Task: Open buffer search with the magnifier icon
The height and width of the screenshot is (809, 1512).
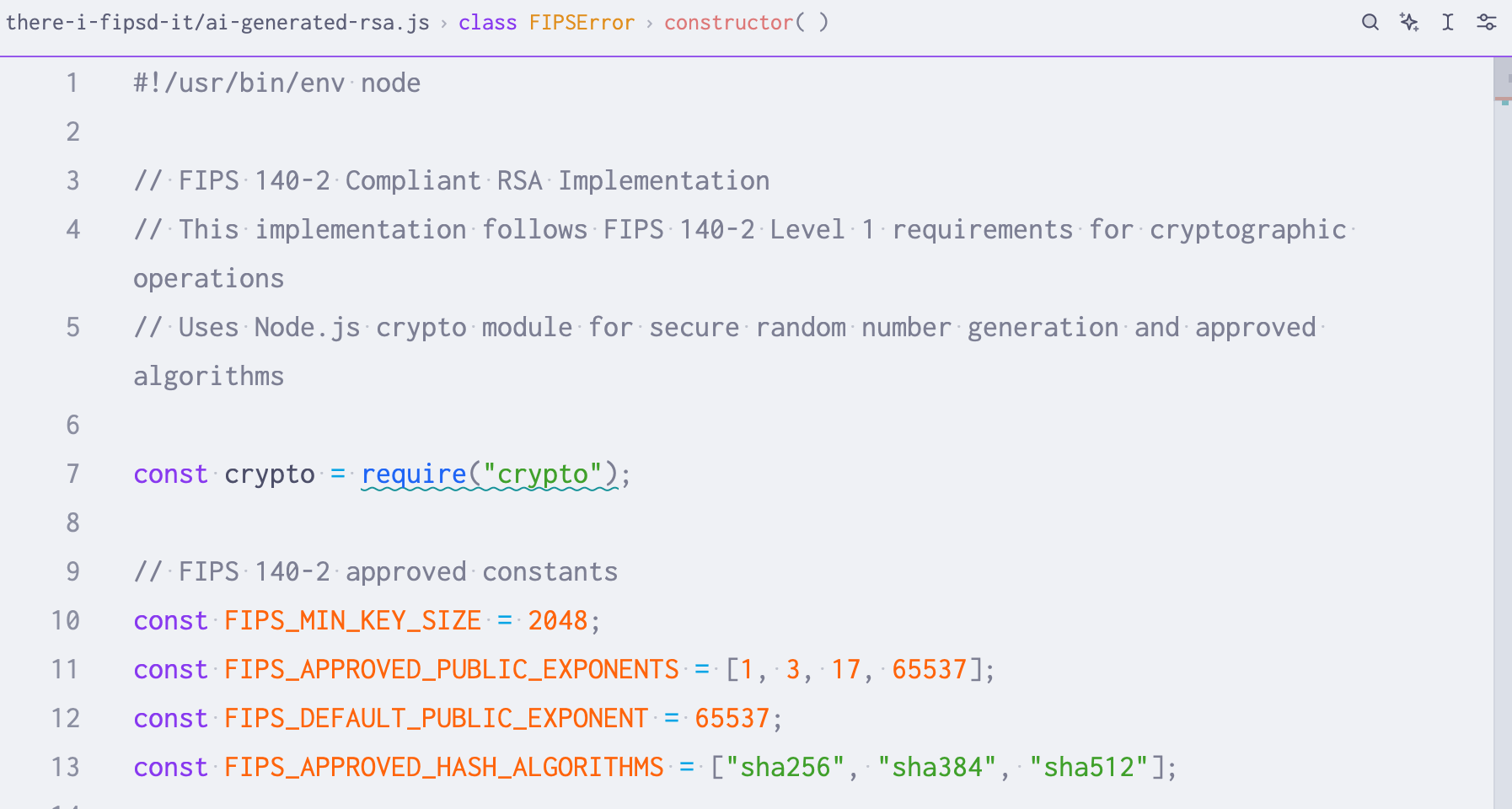Action: 1370,23
